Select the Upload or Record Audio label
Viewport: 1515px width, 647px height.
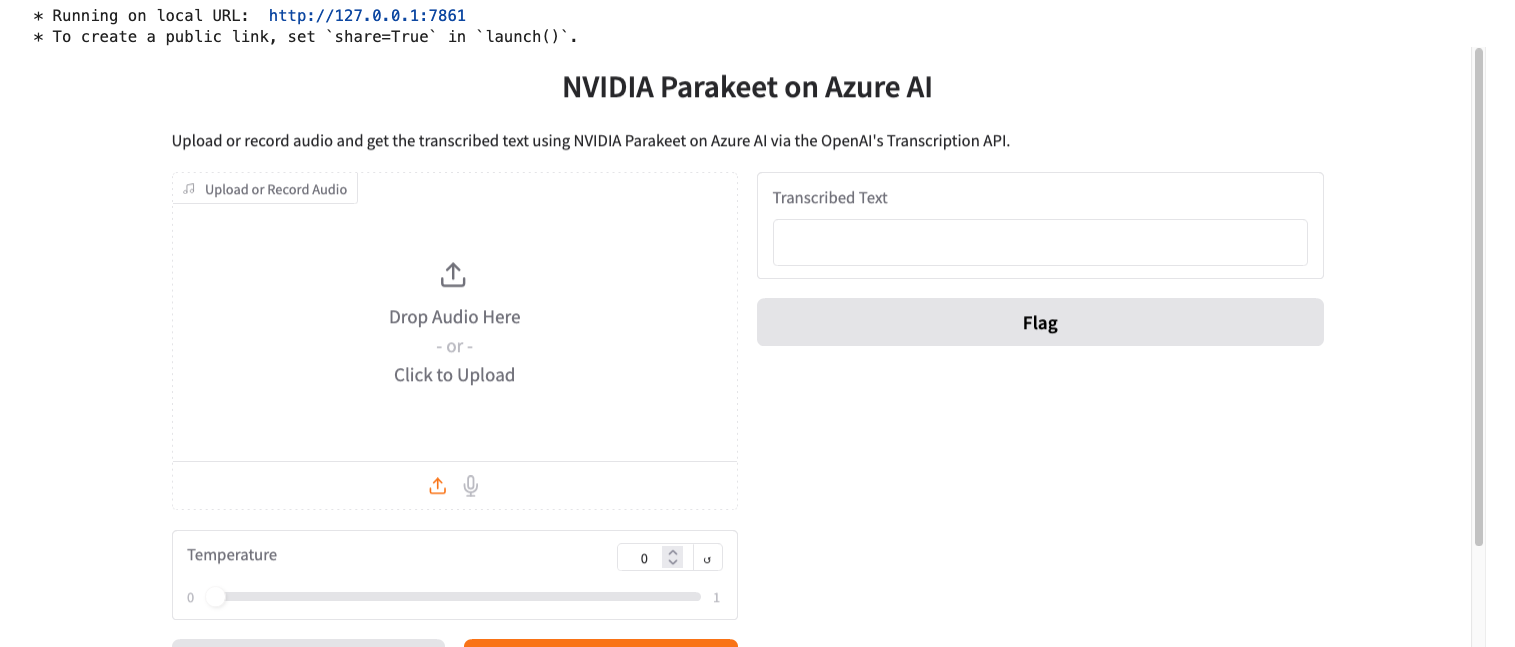point(274,188)
